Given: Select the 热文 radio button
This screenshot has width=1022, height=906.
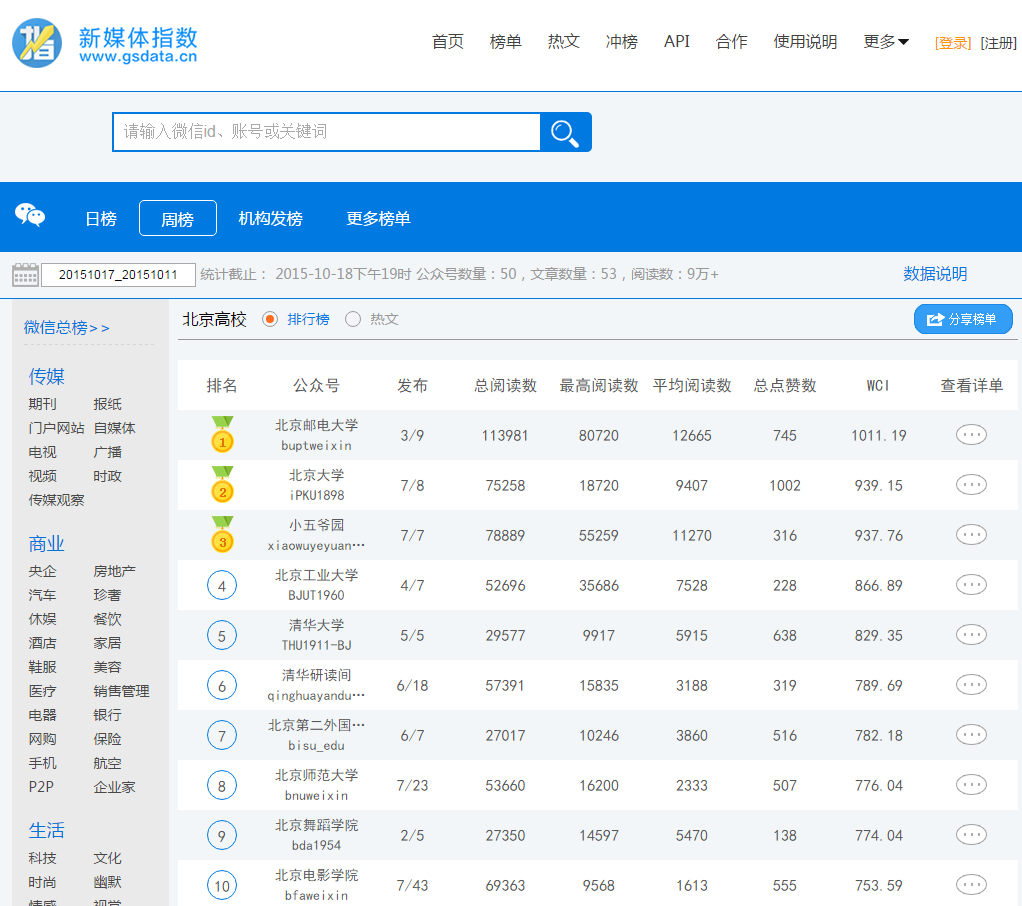Looking at the screenshot, I should click(x=353, y=319).
